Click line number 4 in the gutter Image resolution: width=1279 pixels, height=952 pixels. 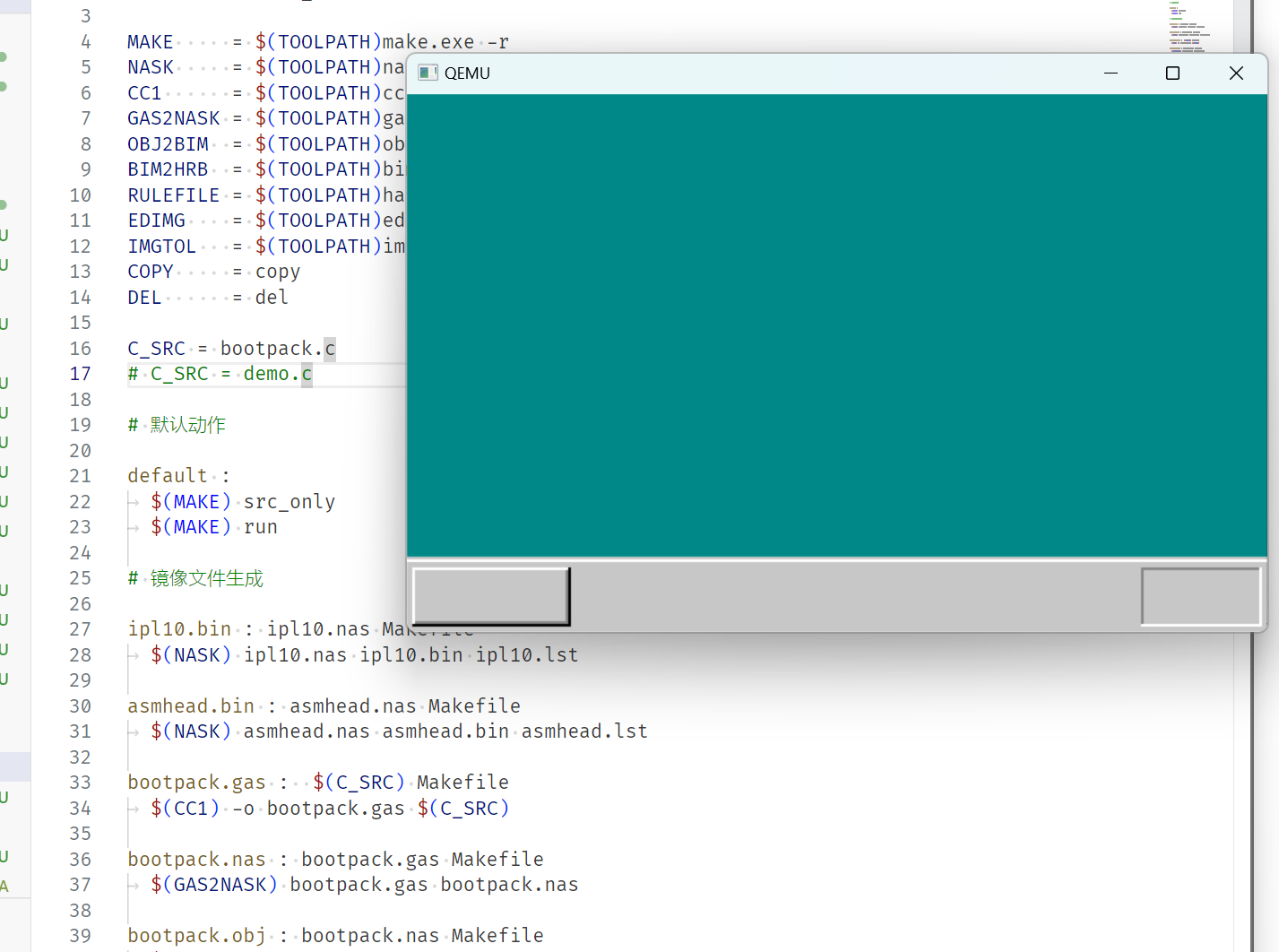click(x=86, y=42)
